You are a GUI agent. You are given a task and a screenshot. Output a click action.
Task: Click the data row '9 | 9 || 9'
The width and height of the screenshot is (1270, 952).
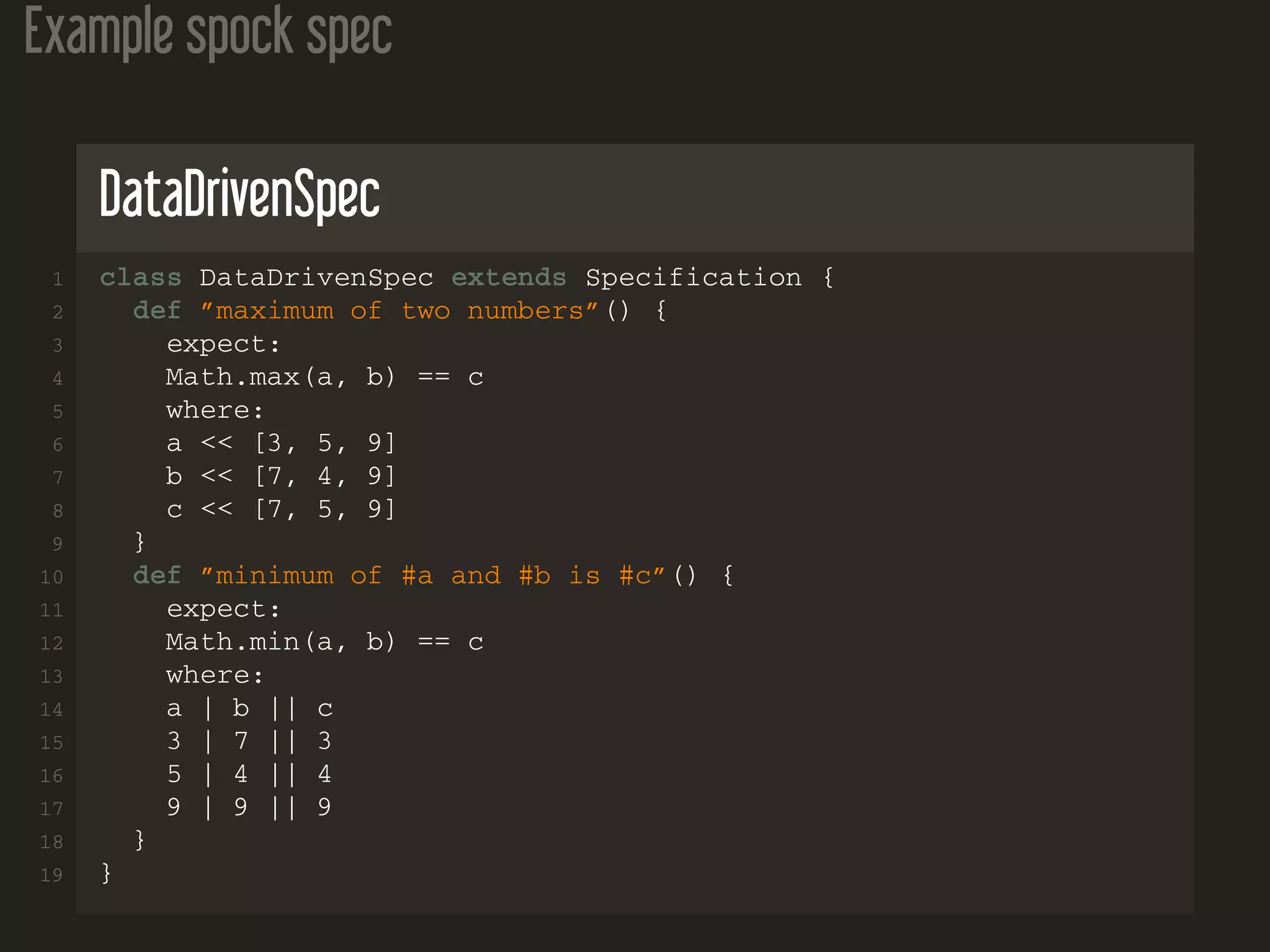[249, 807]
